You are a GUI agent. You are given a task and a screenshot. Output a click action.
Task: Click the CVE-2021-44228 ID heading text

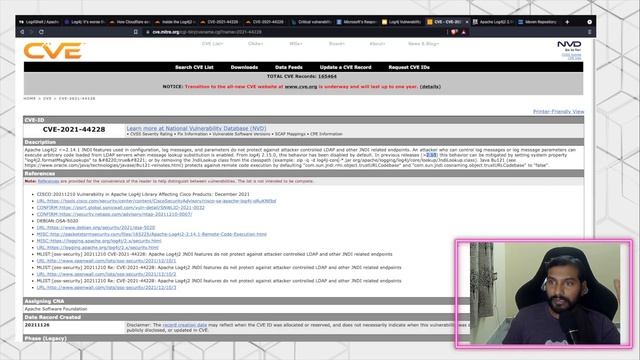74,129
